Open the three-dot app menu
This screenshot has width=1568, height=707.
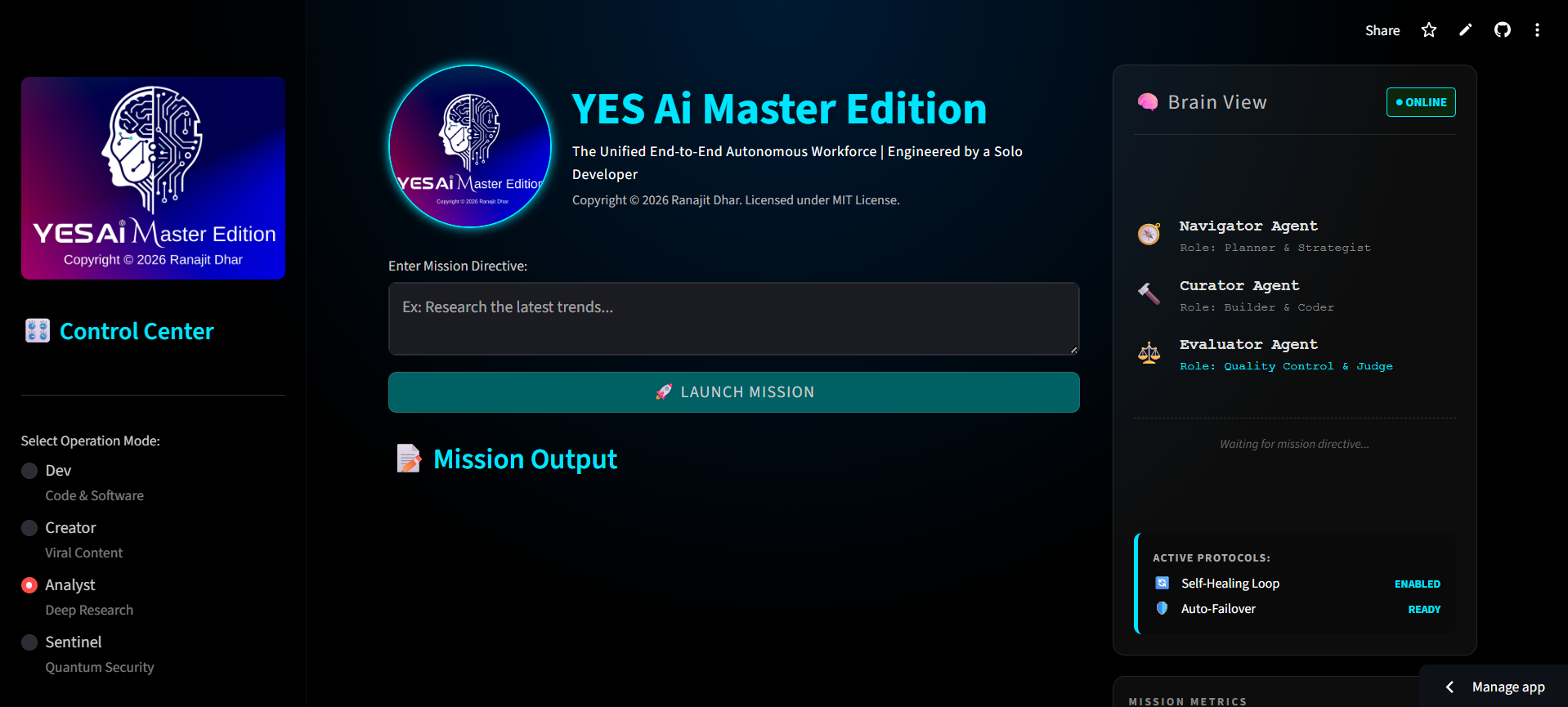[1538, 30]
